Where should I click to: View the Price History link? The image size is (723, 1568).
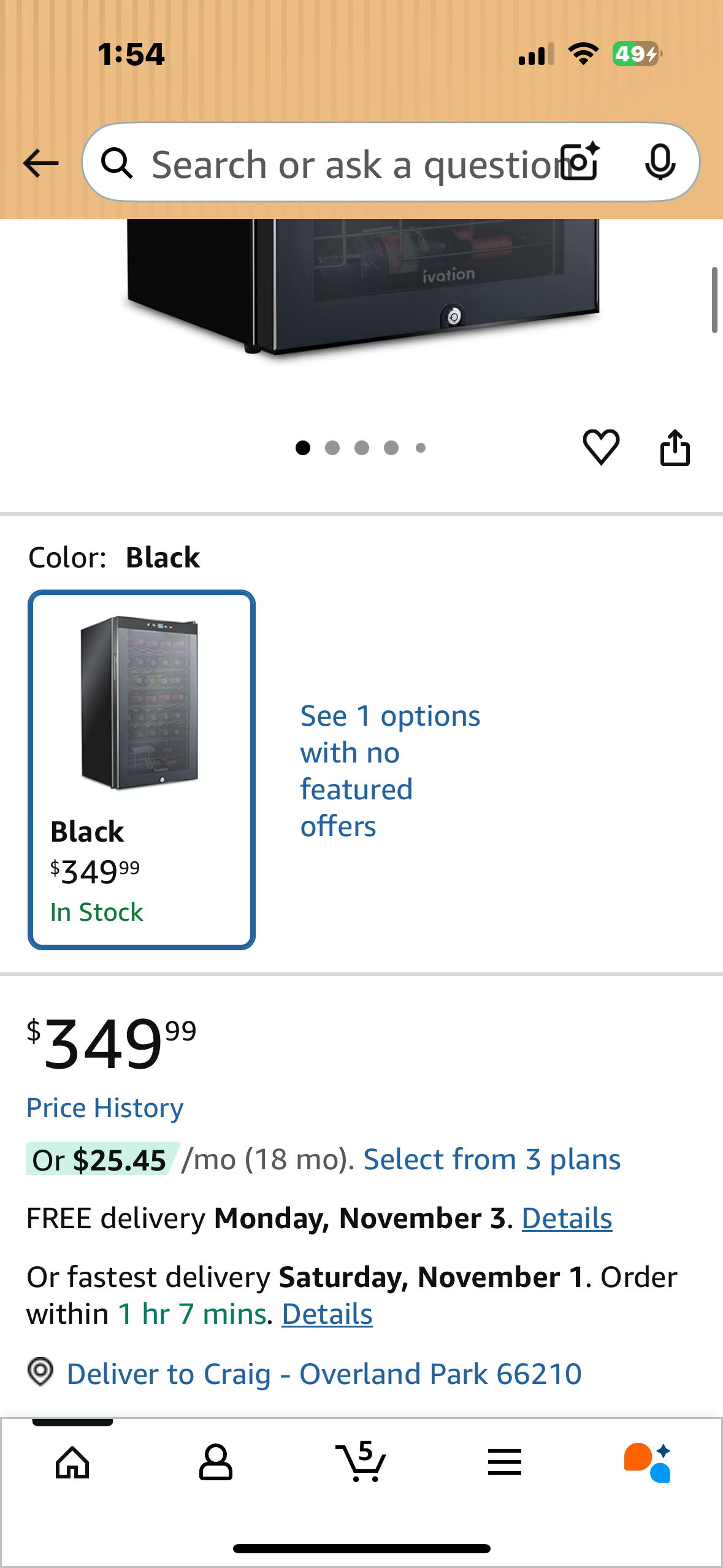[x=104, y=1107]
